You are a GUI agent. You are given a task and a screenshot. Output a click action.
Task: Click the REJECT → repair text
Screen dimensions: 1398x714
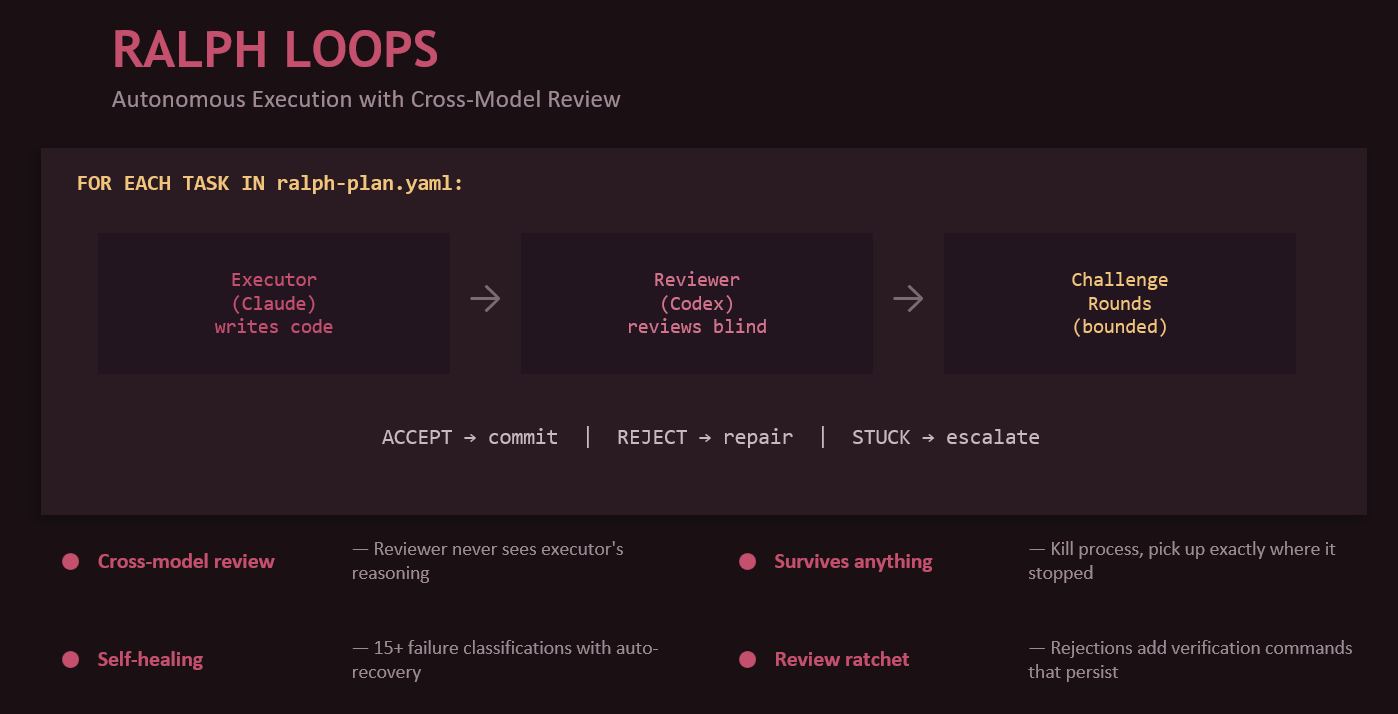[x=705, y=437]
